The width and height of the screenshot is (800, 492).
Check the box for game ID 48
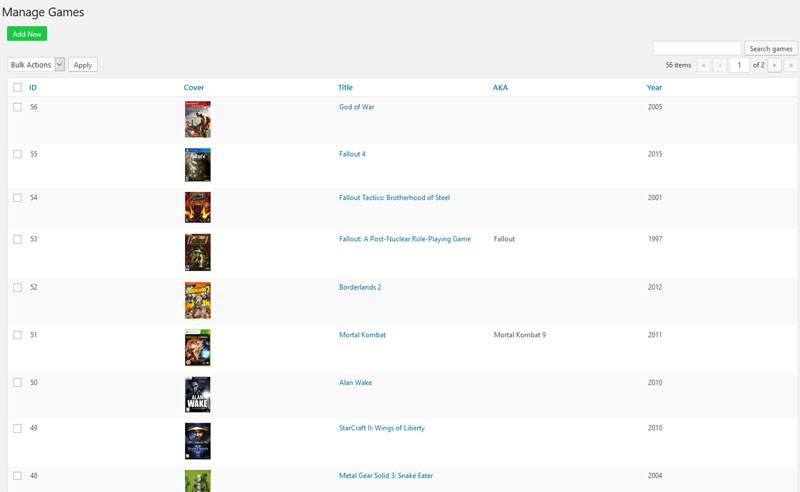(x=17, y=476)
